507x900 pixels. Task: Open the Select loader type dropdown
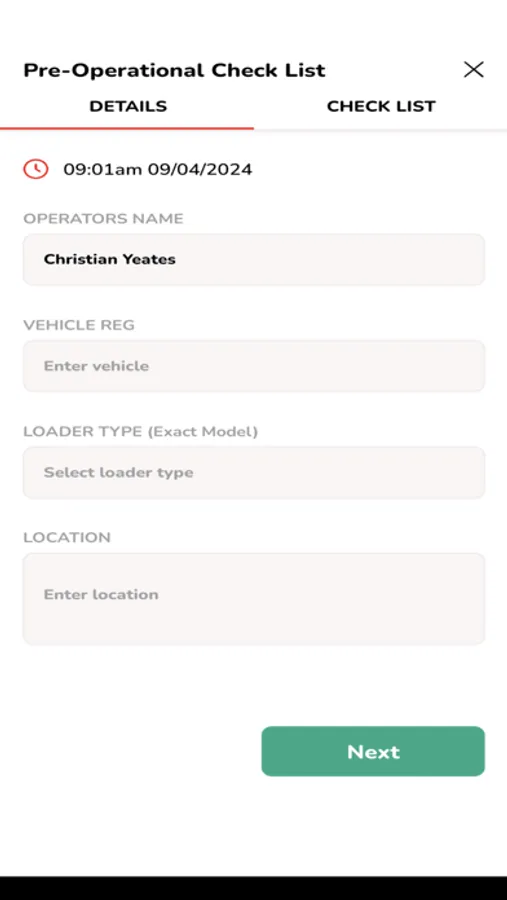pos(254,472)
